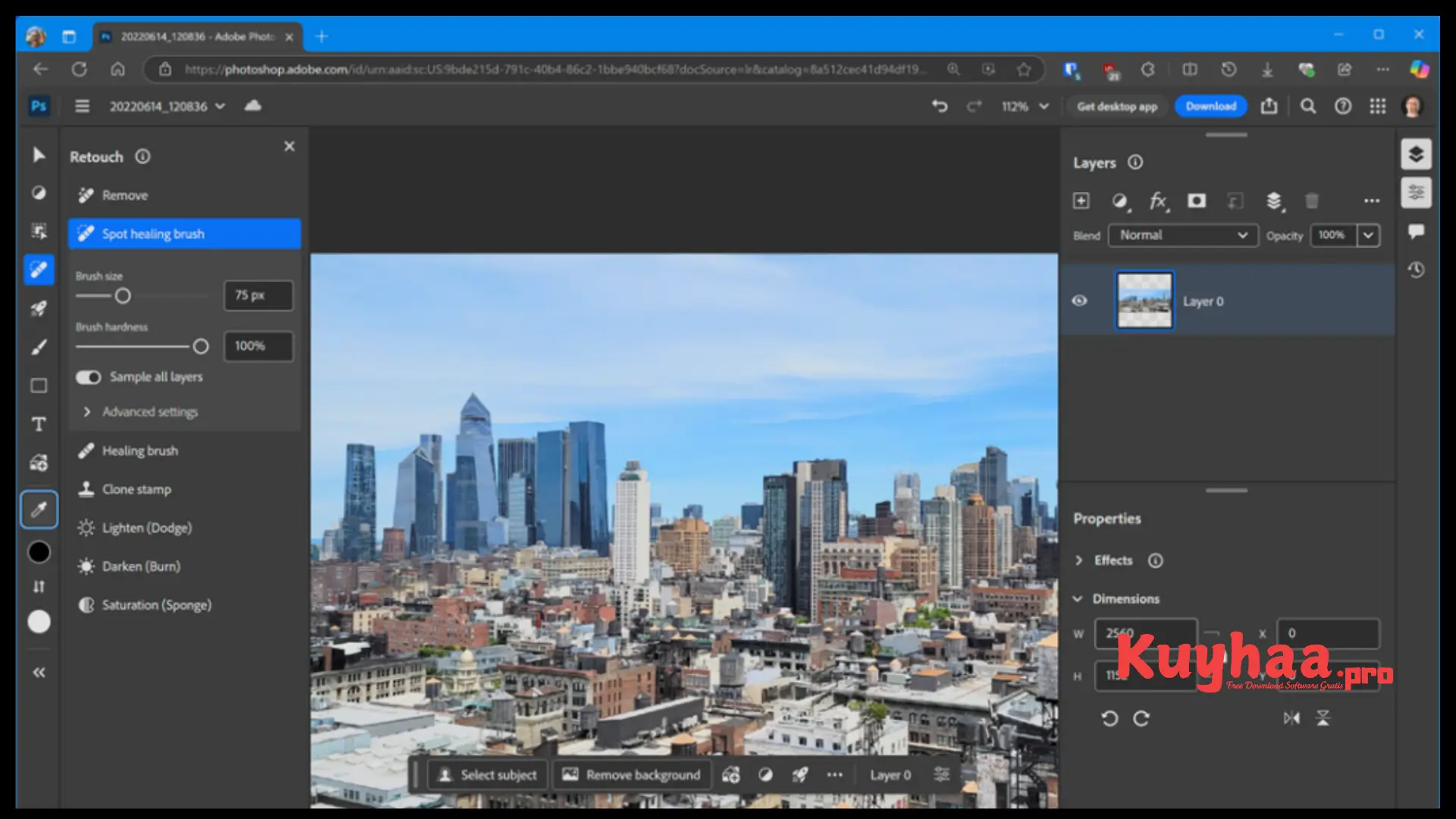1456x819 pixels.
Task: Open the Blend mode Normal dropdown
Action: point(1183,235)
